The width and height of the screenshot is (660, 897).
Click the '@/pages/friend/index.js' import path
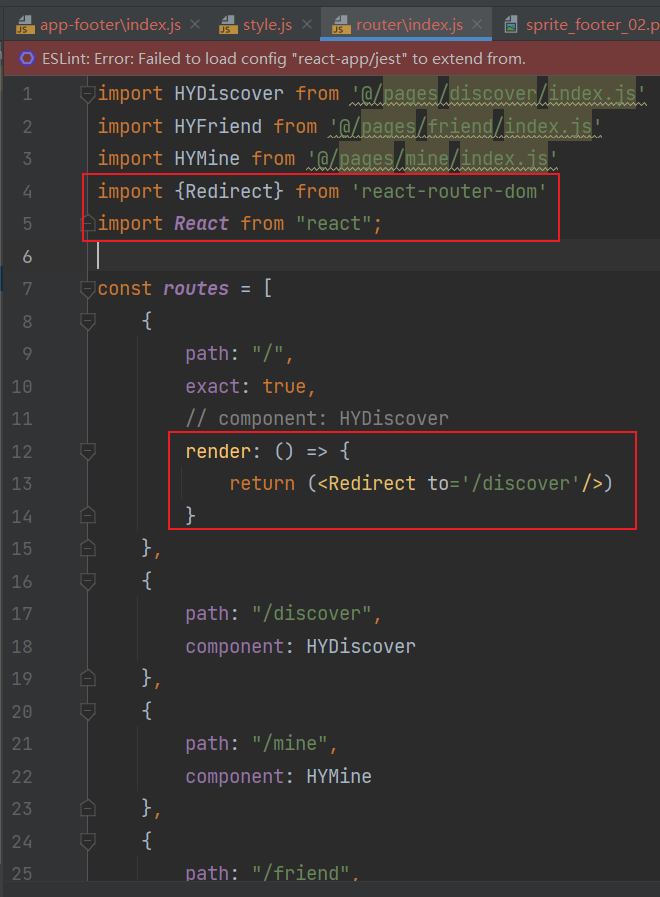[x=465, y=126]
